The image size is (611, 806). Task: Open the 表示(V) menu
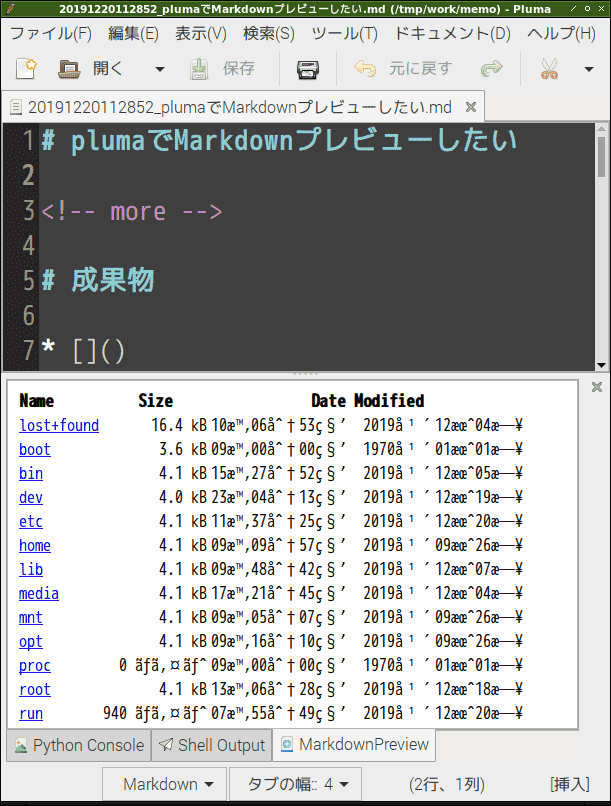200,34
